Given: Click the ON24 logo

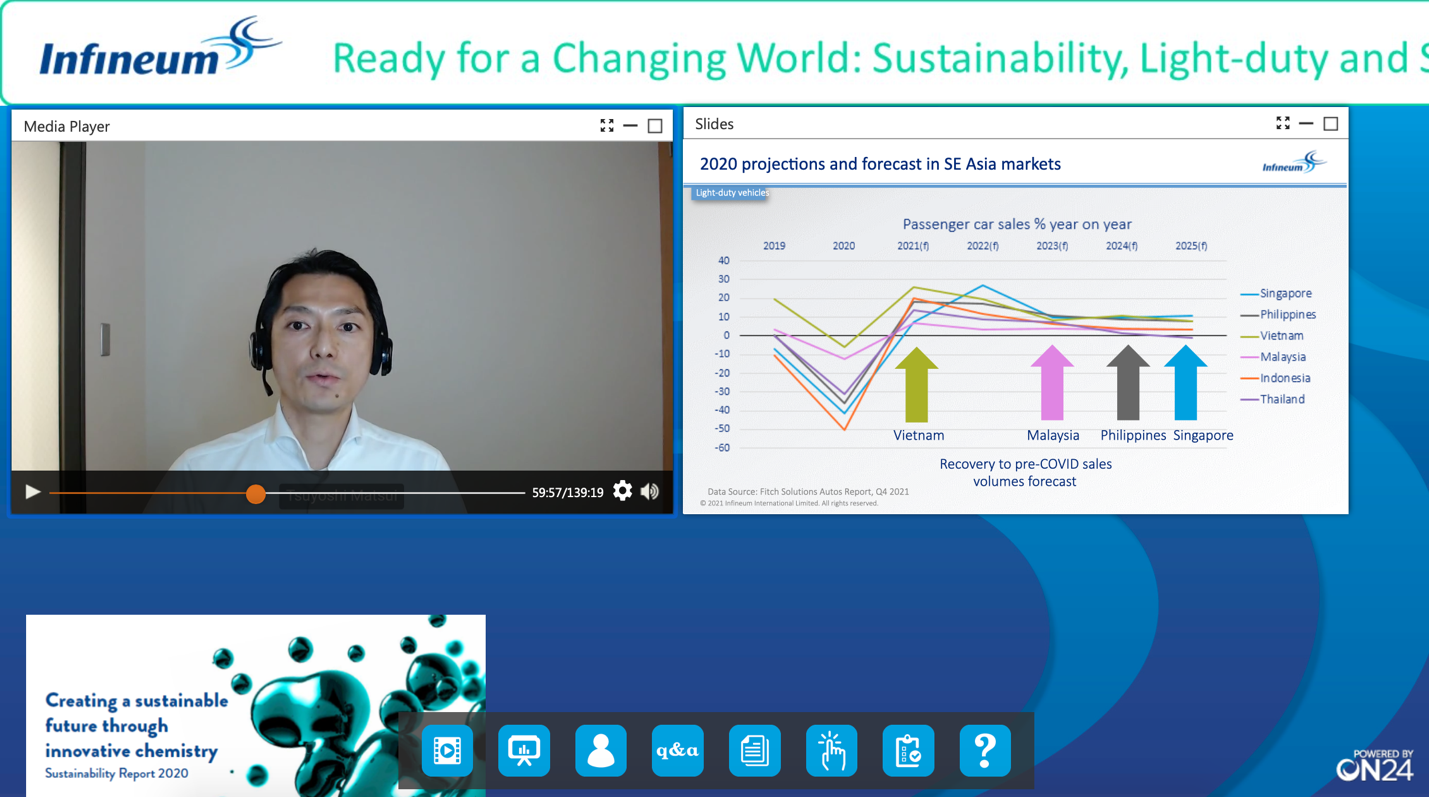Looking at the screenshot, I should tap(1375, 765).
